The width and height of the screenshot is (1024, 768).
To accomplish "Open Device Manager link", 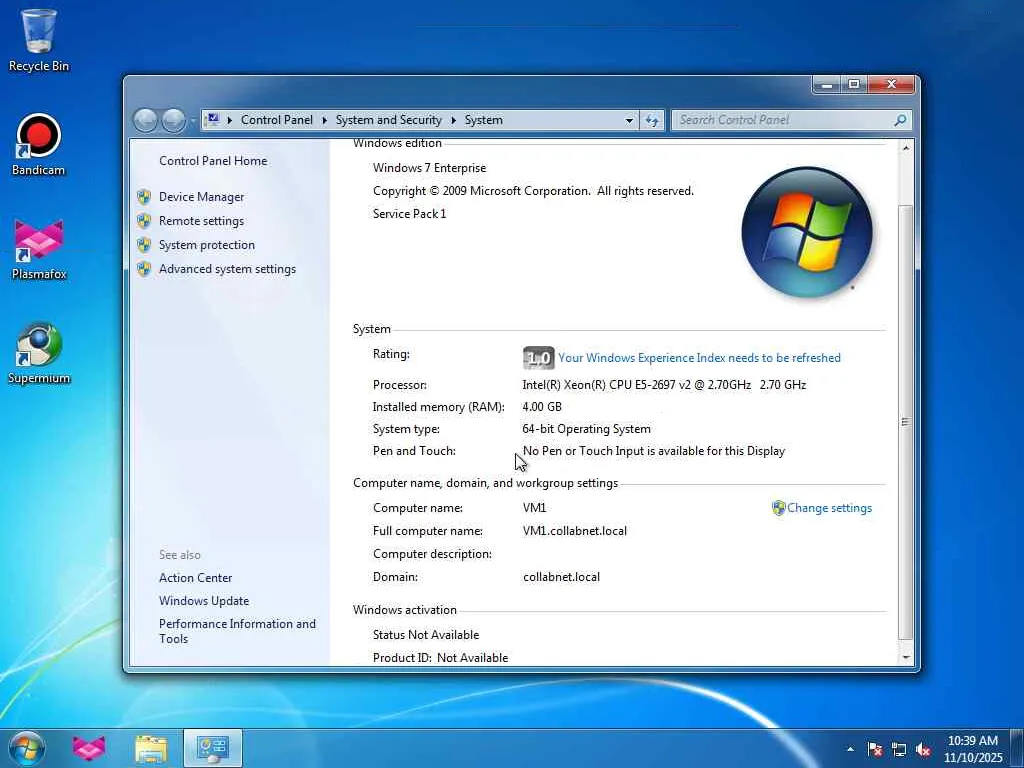I will 201,197.
